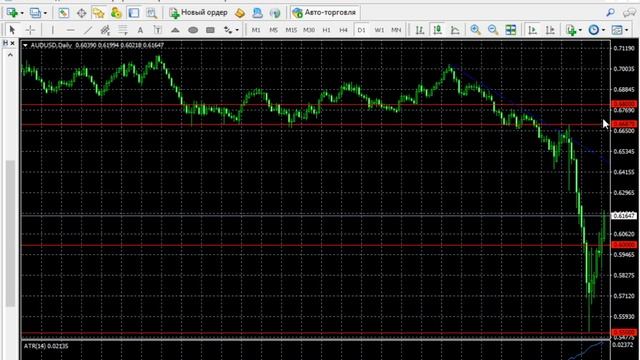
Task: Toggle the Navigator folder-star icon
Action: tap(98, 13)
